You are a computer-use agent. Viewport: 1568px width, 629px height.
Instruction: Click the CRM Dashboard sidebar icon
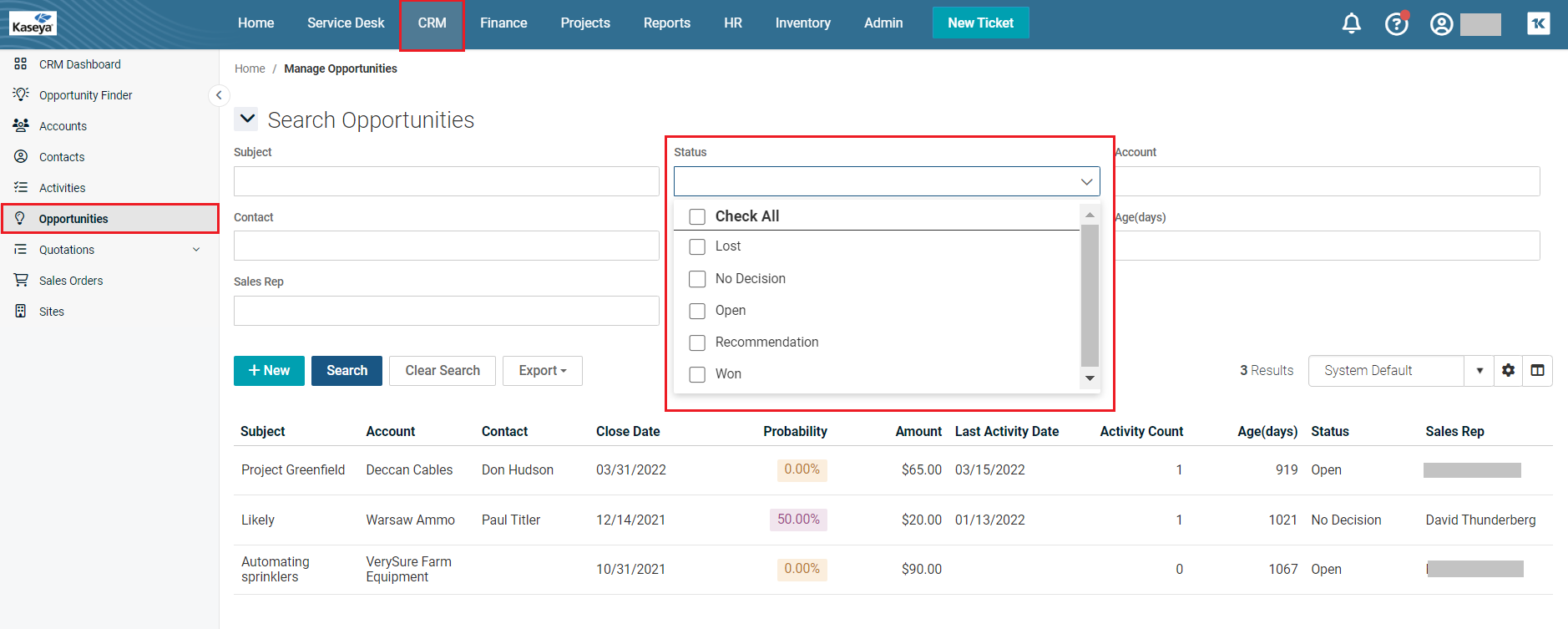[x=21, y=63]
